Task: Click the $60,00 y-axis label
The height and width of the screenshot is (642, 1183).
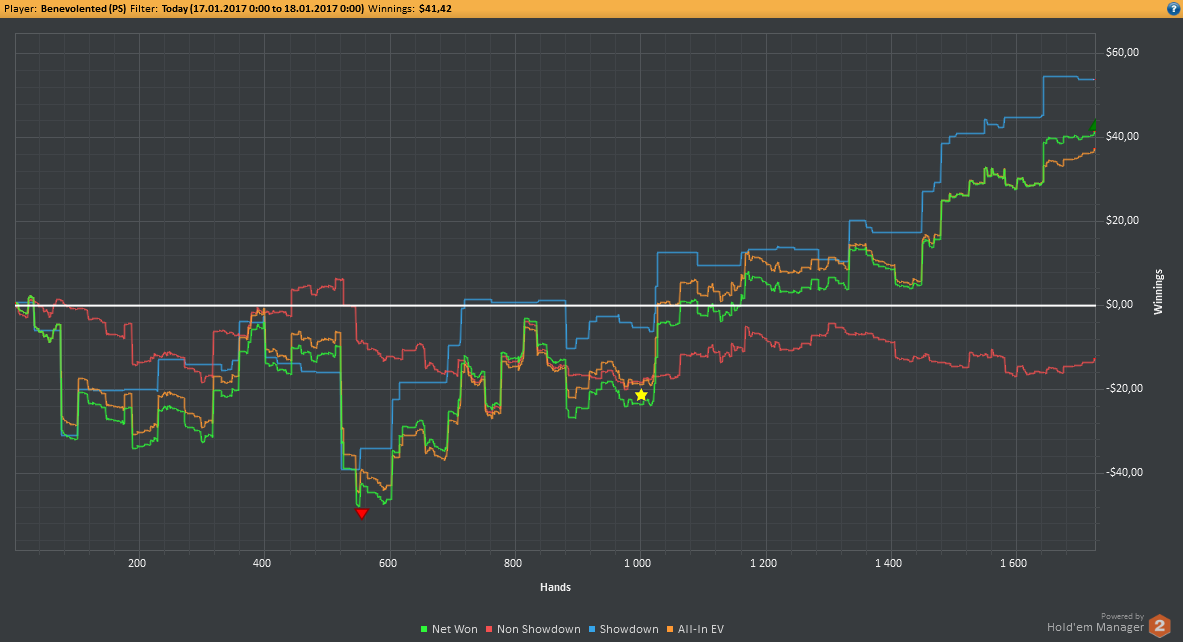Action: click(x=1123, y=52)
